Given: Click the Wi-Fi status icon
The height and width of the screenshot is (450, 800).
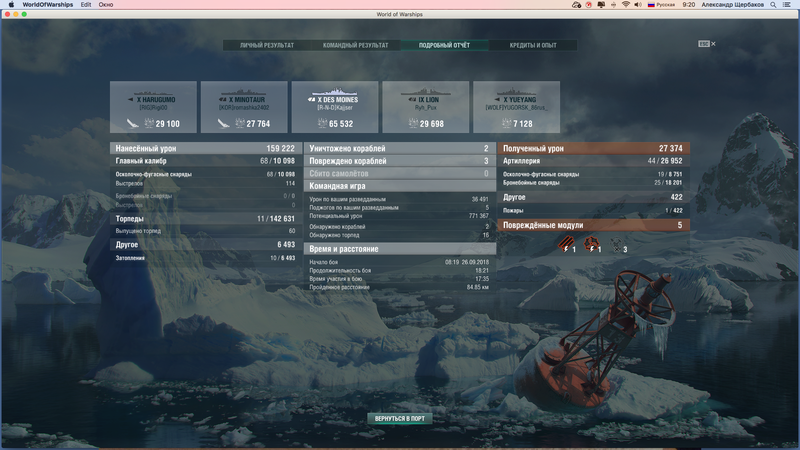Looking at the screenshot, I should [626, 5].
